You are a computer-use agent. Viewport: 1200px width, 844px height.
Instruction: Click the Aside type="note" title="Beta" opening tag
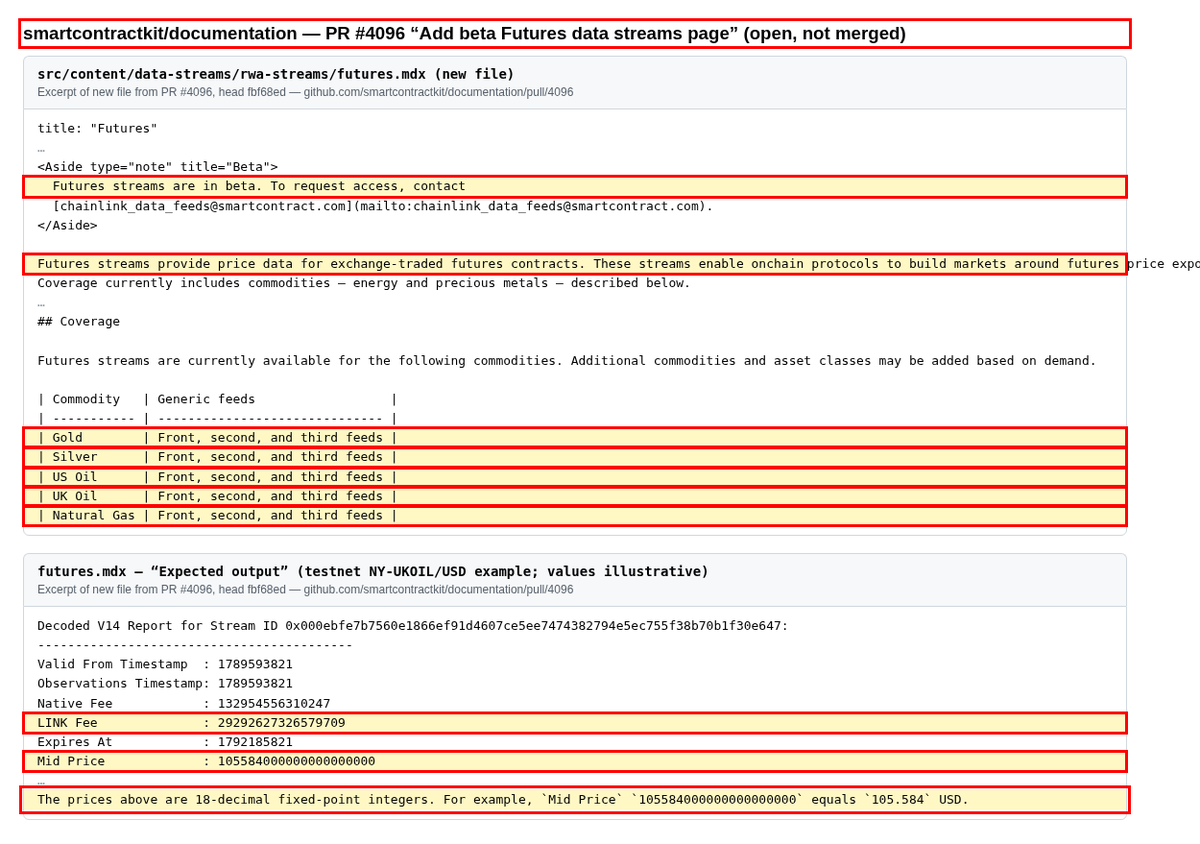(158, 167)
